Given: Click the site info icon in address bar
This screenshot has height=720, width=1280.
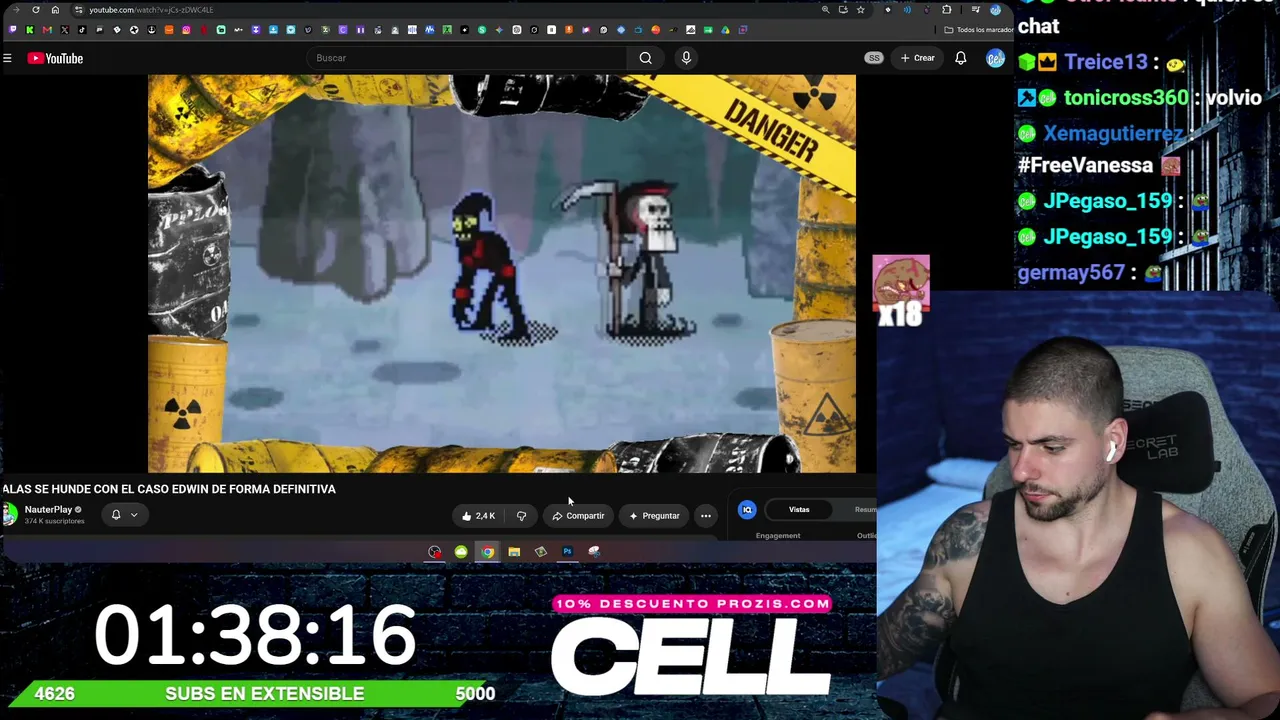Looking at the screenshot, I should [x=78, y=10].
